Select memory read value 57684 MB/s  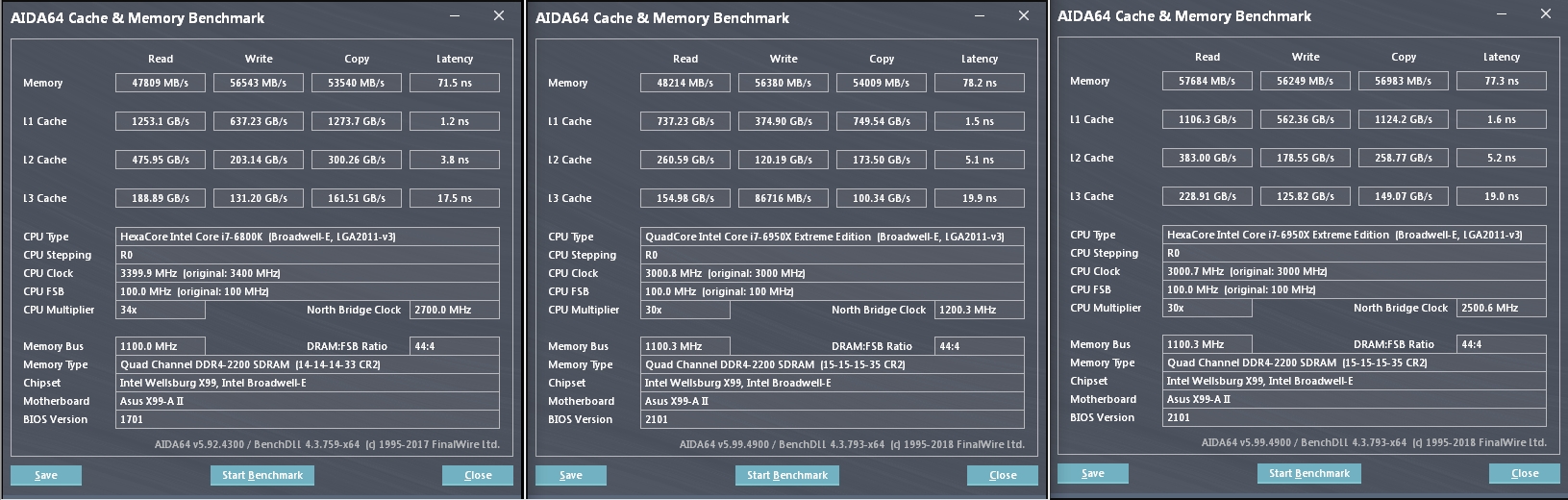click(1207, 81)
